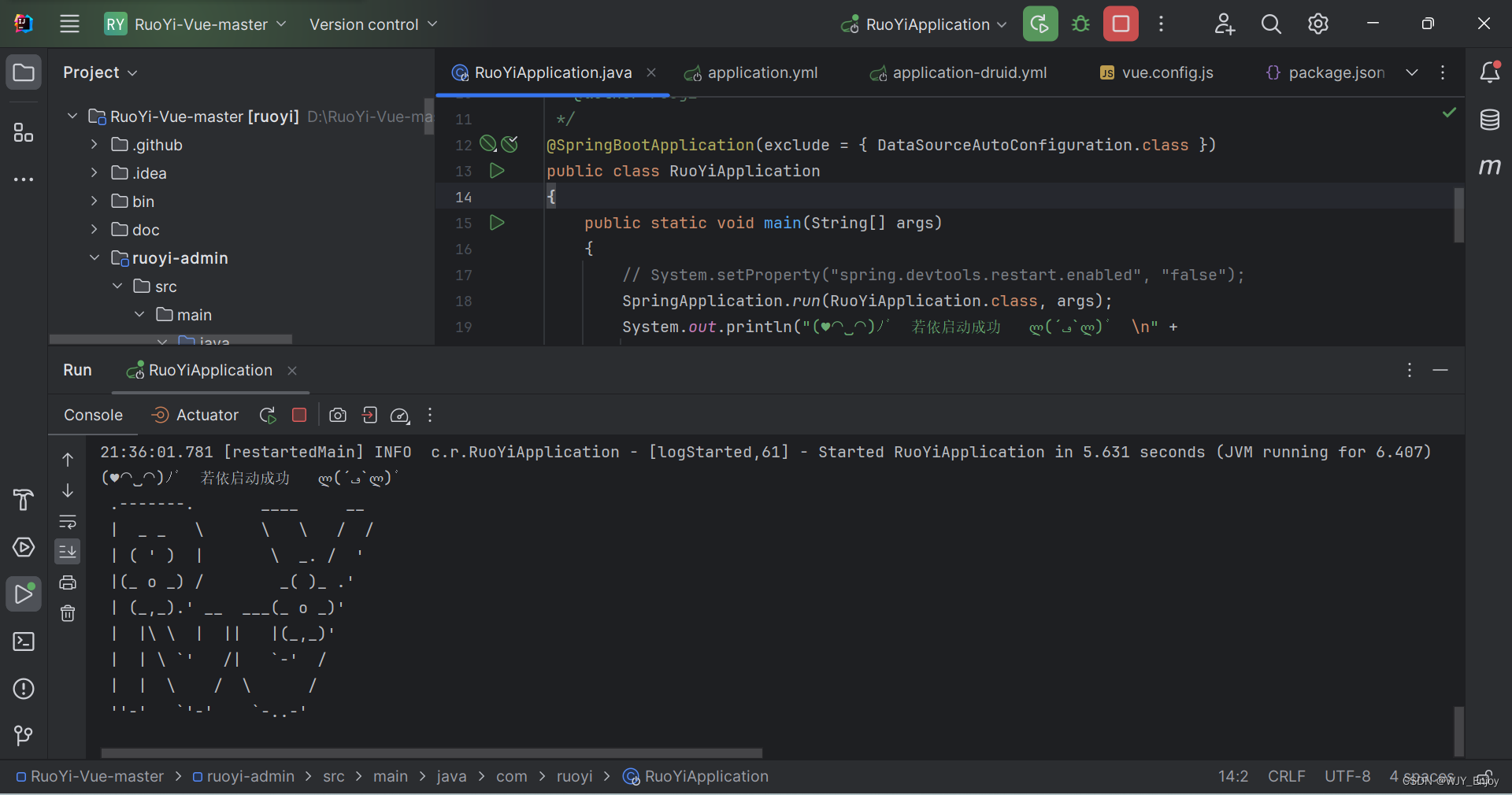Open the Services tool window

(24, 547)
